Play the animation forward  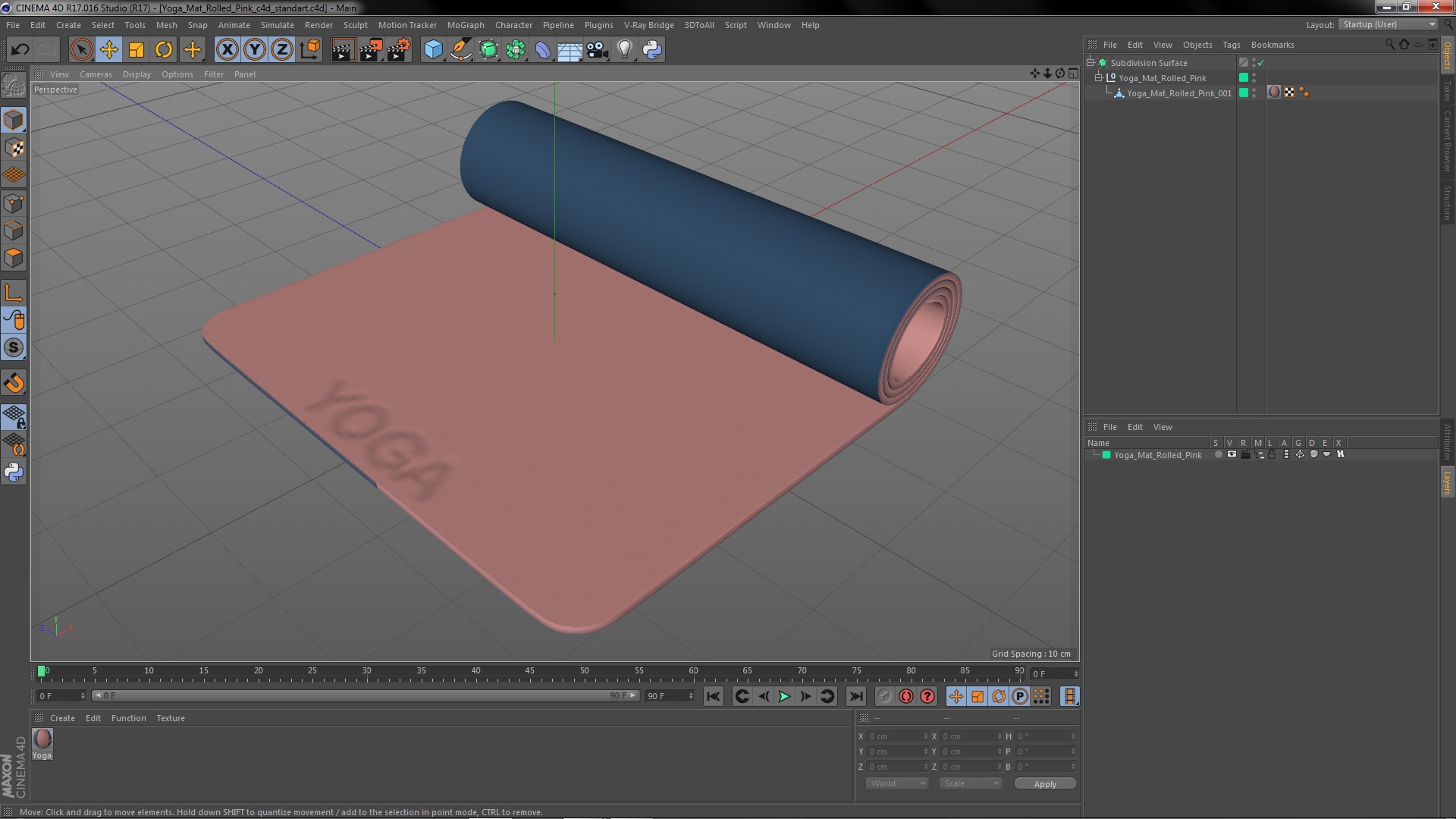pyautogui.click(x=784, y=696)
